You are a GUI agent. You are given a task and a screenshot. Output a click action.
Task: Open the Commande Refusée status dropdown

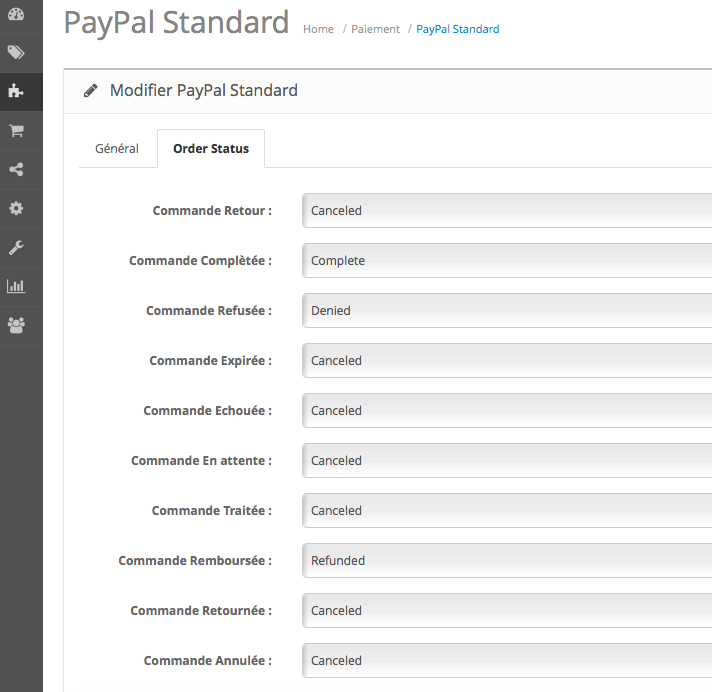click(x=507, y=311)
